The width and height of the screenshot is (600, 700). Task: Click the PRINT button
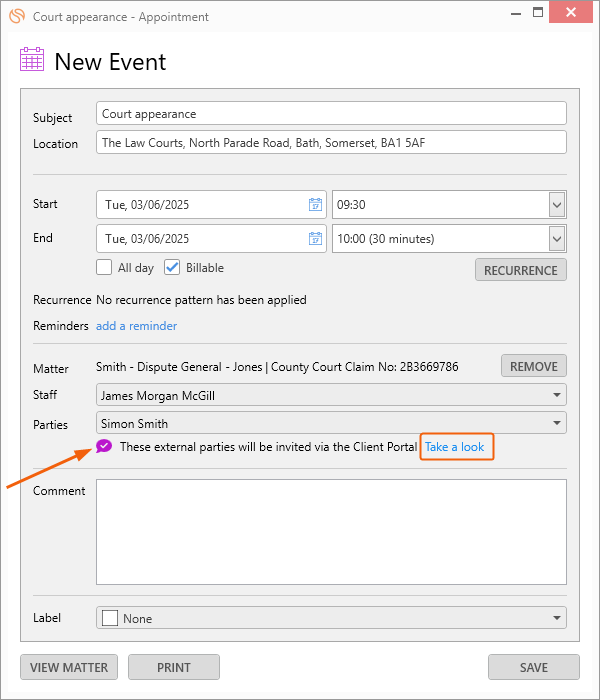click(x=174, y=667)
